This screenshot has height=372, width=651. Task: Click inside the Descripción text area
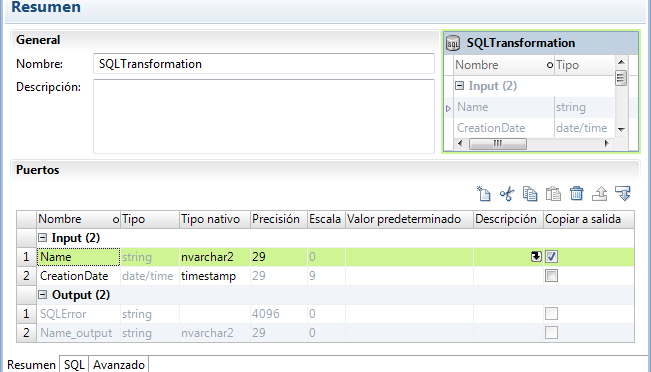tap(264, 116)
